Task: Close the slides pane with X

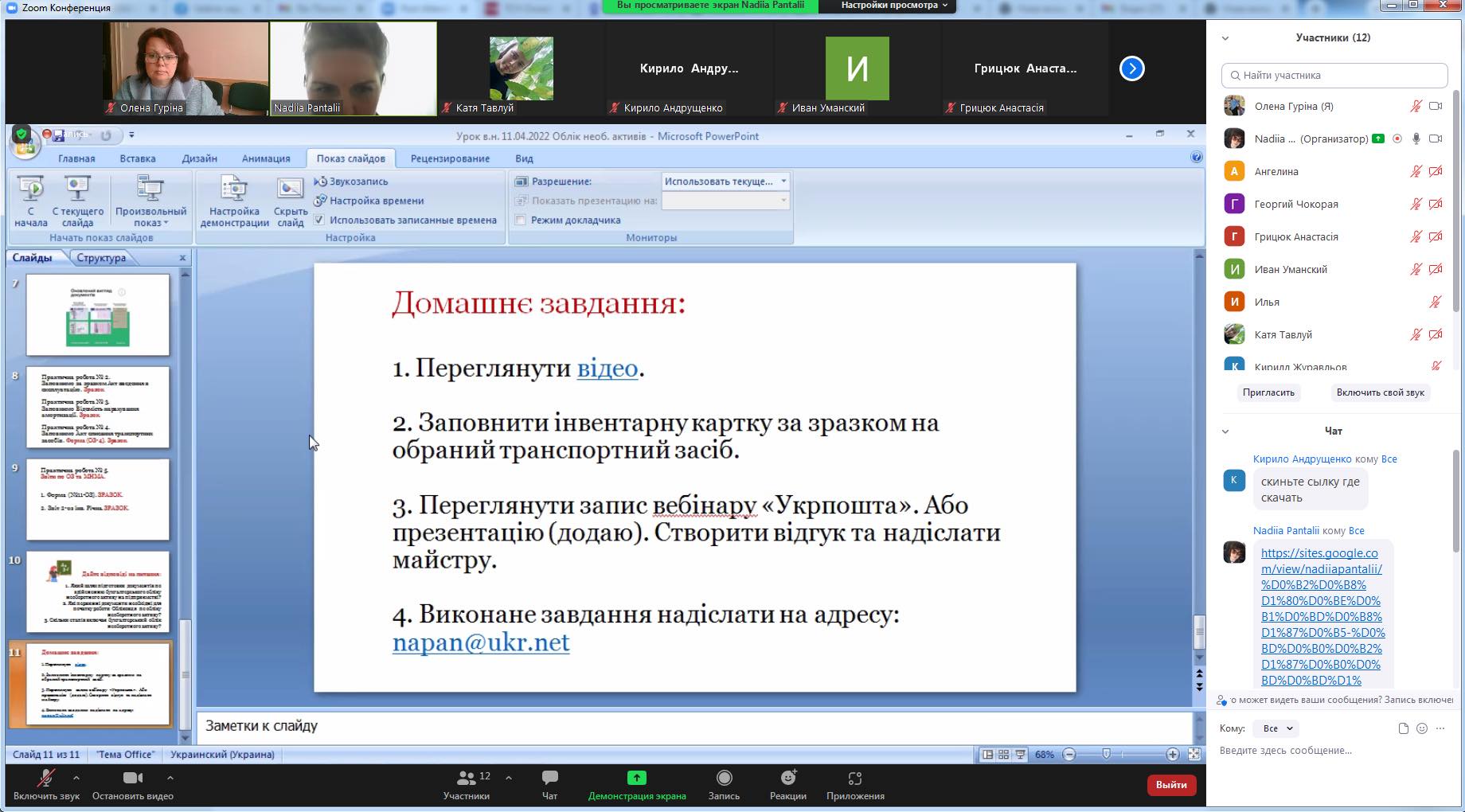Action: click(182, 258)
